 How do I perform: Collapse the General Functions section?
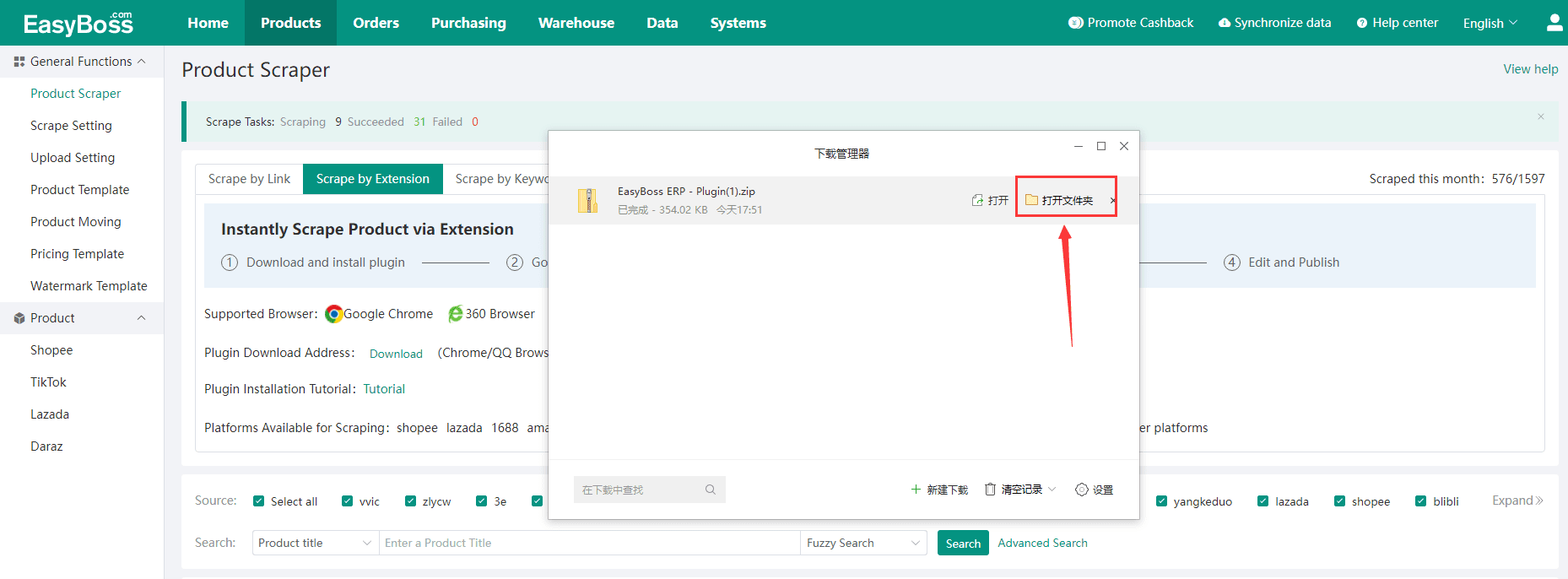point(142,62)
